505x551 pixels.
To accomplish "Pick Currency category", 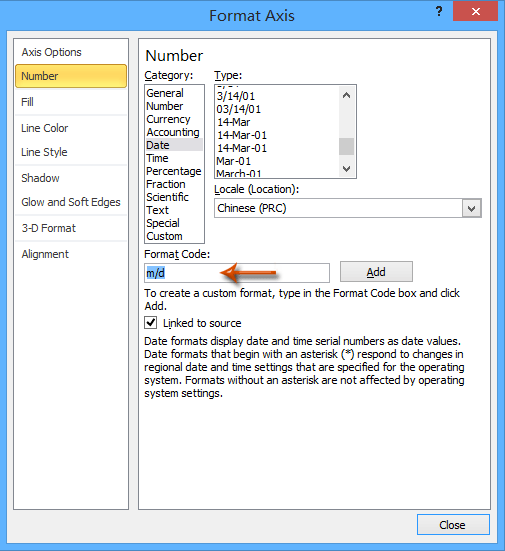I will click(x=174, y=119).
